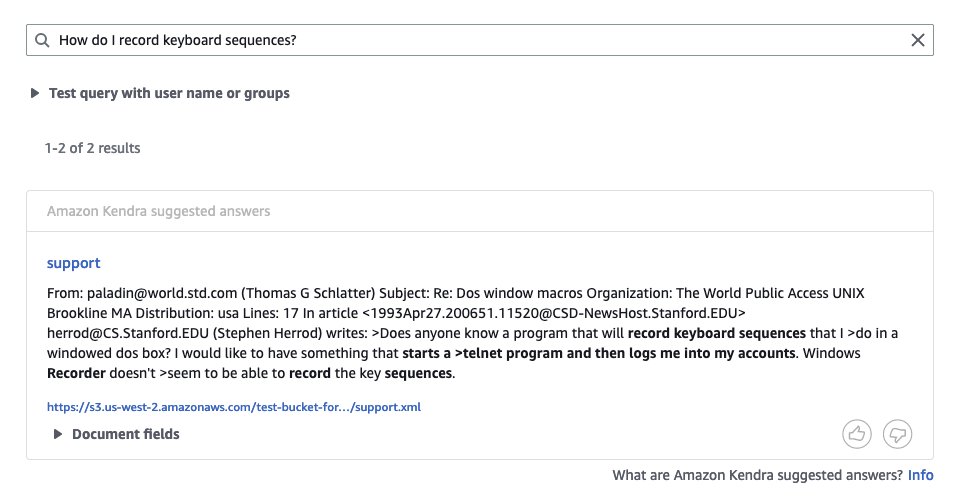Click the bold 'record keyboard sequences' highlight

[x=717, y=333]
